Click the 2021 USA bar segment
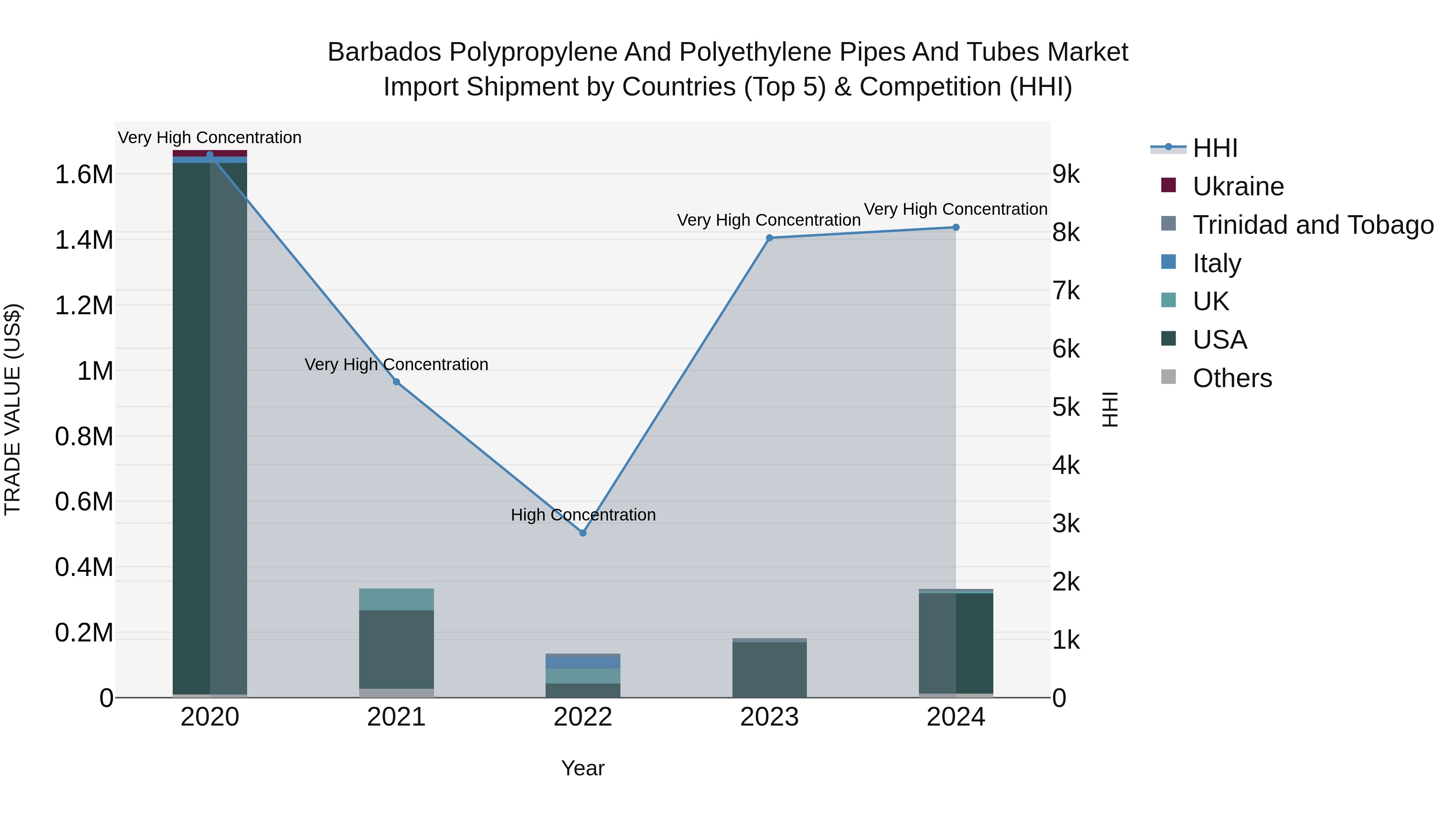Screen dimensions: 1456x819 coord(396,650)
